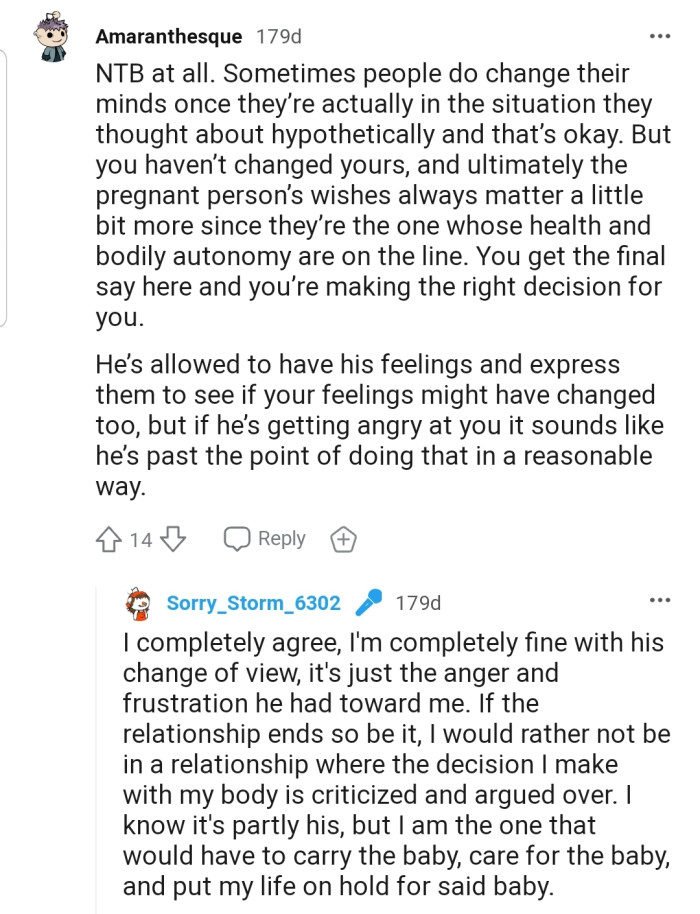Click the 179d timestamp on Sorry_Storm_6302's reply
The width and height of the screenshot is (700, 914).
pos(418,604)
